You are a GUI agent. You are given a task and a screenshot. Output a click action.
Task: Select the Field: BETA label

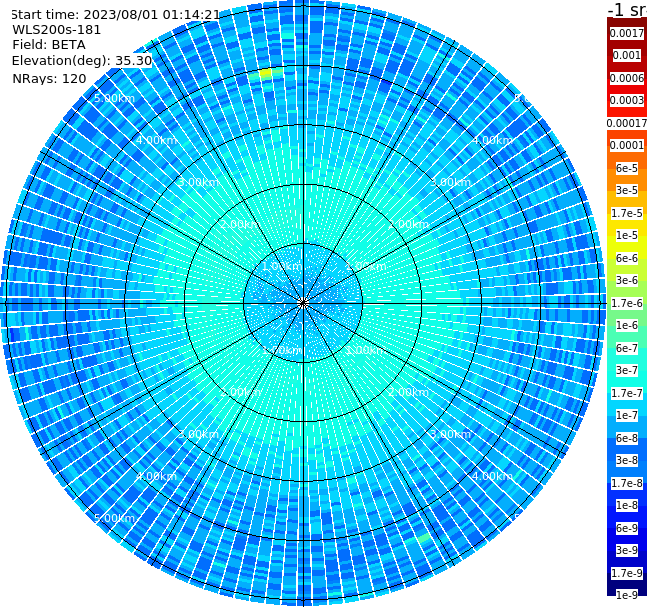[x=49, y=45]
